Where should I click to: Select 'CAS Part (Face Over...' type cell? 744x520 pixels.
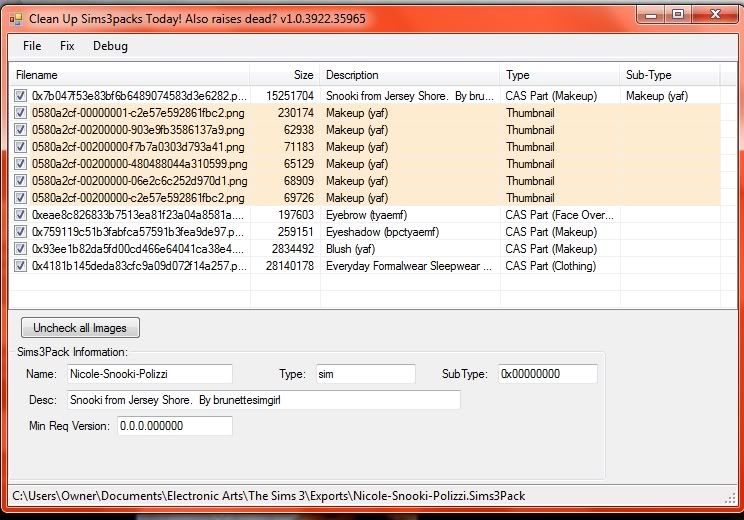pyautogui.click(x=559, y=215)
